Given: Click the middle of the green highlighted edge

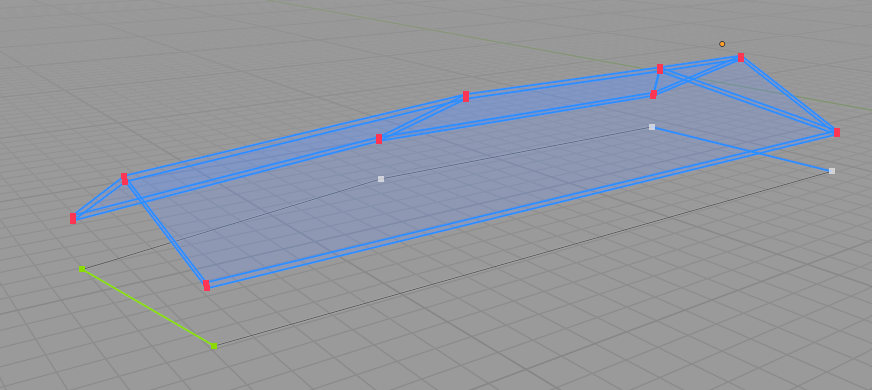Looking at the screenshot, I should (148, 308).
